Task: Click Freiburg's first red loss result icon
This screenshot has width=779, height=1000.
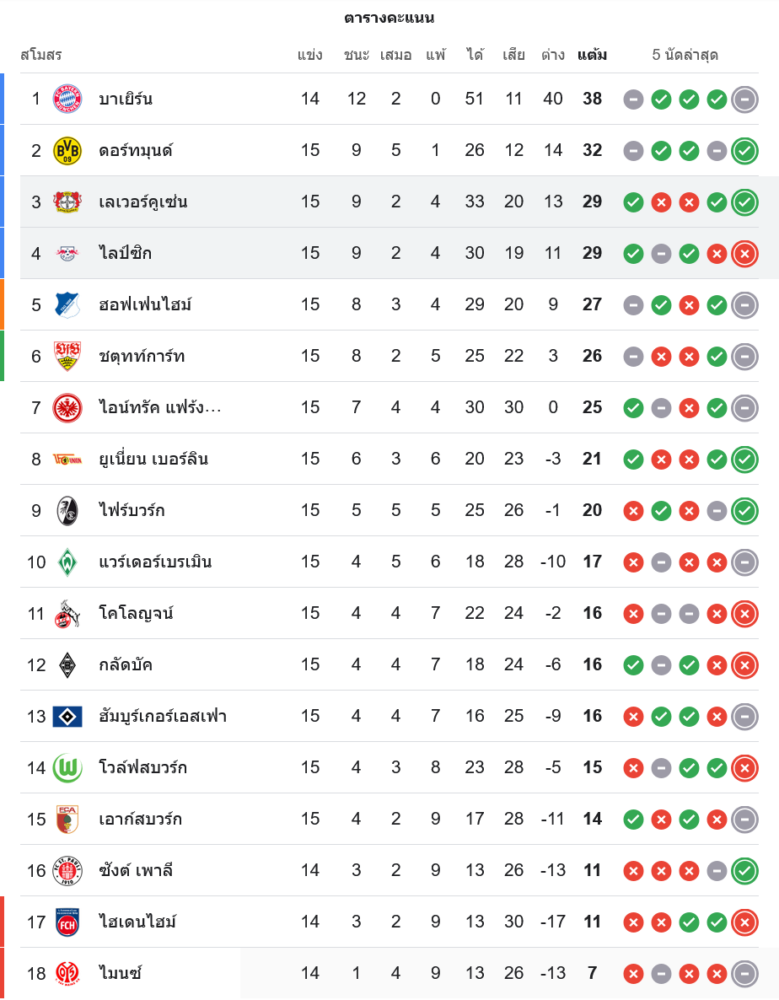Action: pyautogui.click(x=633, y=511)
